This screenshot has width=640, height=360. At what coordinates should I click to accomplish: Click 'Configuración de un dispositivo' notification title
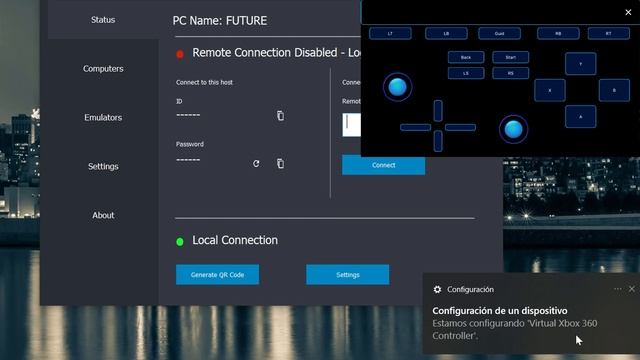coord(500,311)
